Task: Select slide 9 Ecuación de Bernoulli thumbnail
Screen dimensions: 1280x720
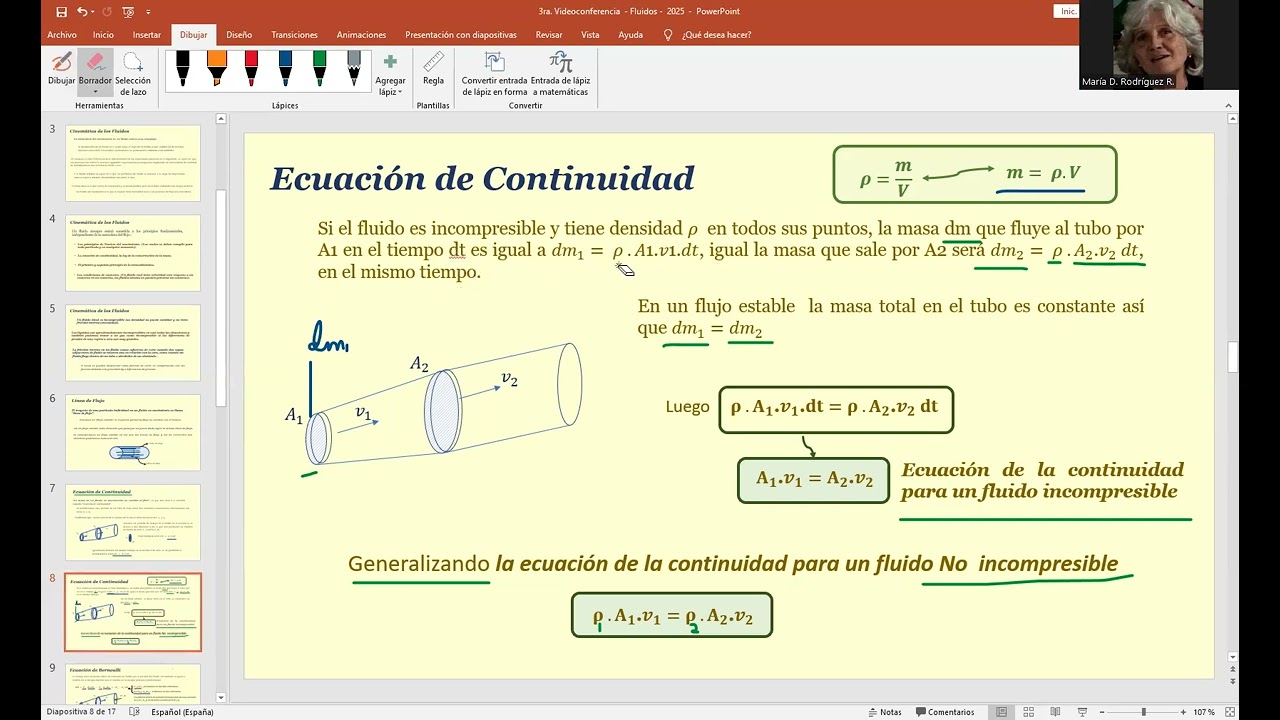Action: point(133,684)
